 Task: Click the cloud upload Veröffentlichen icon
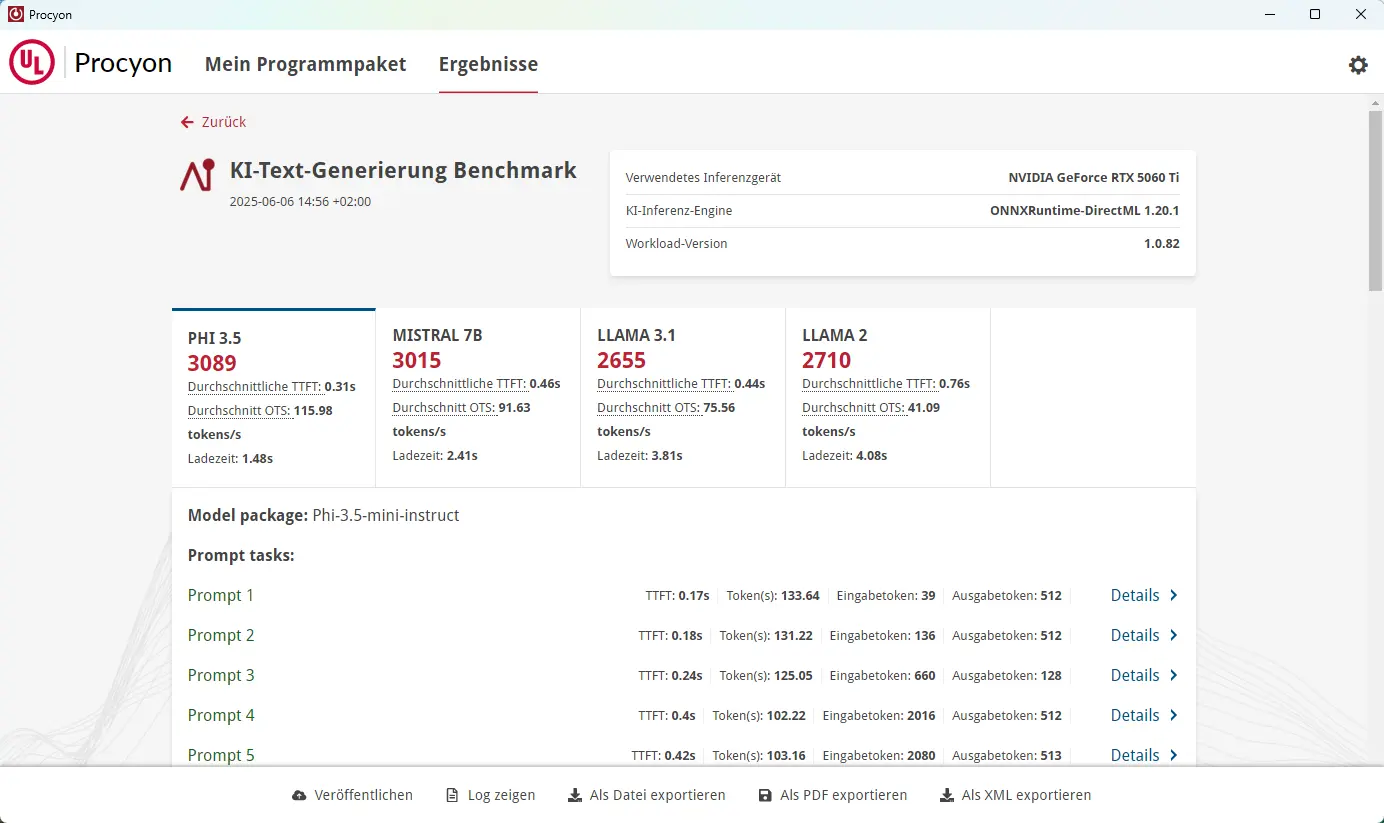pyautogui.click(x=299, y=796)
